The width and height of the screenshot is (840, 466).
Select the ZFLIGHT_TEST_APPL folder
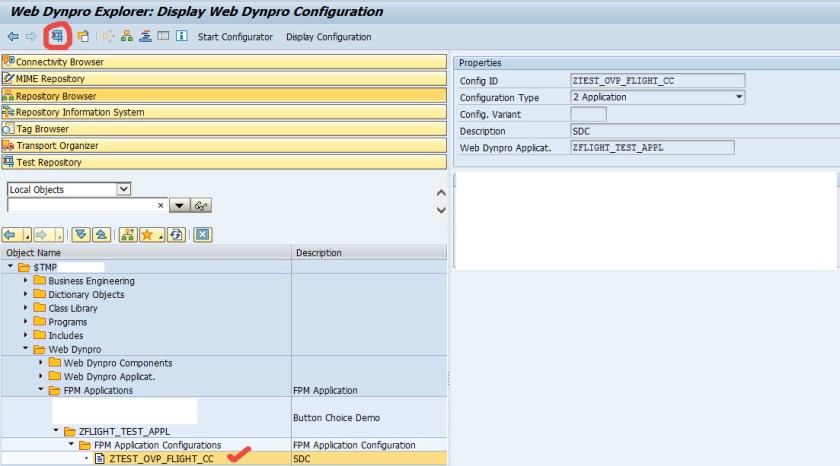[x=124, y=432]
